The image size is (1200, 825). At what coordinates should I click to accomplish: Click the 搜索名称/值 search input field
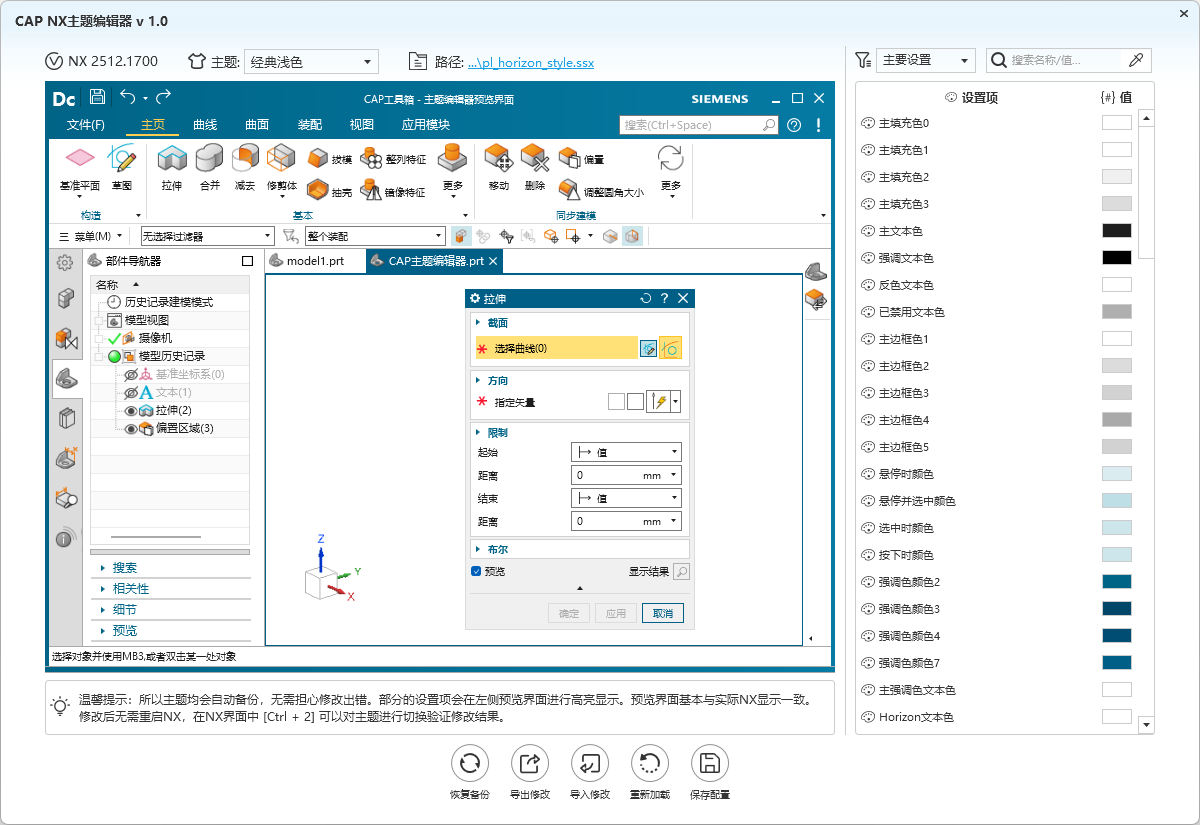click(x=1066, y=60)
